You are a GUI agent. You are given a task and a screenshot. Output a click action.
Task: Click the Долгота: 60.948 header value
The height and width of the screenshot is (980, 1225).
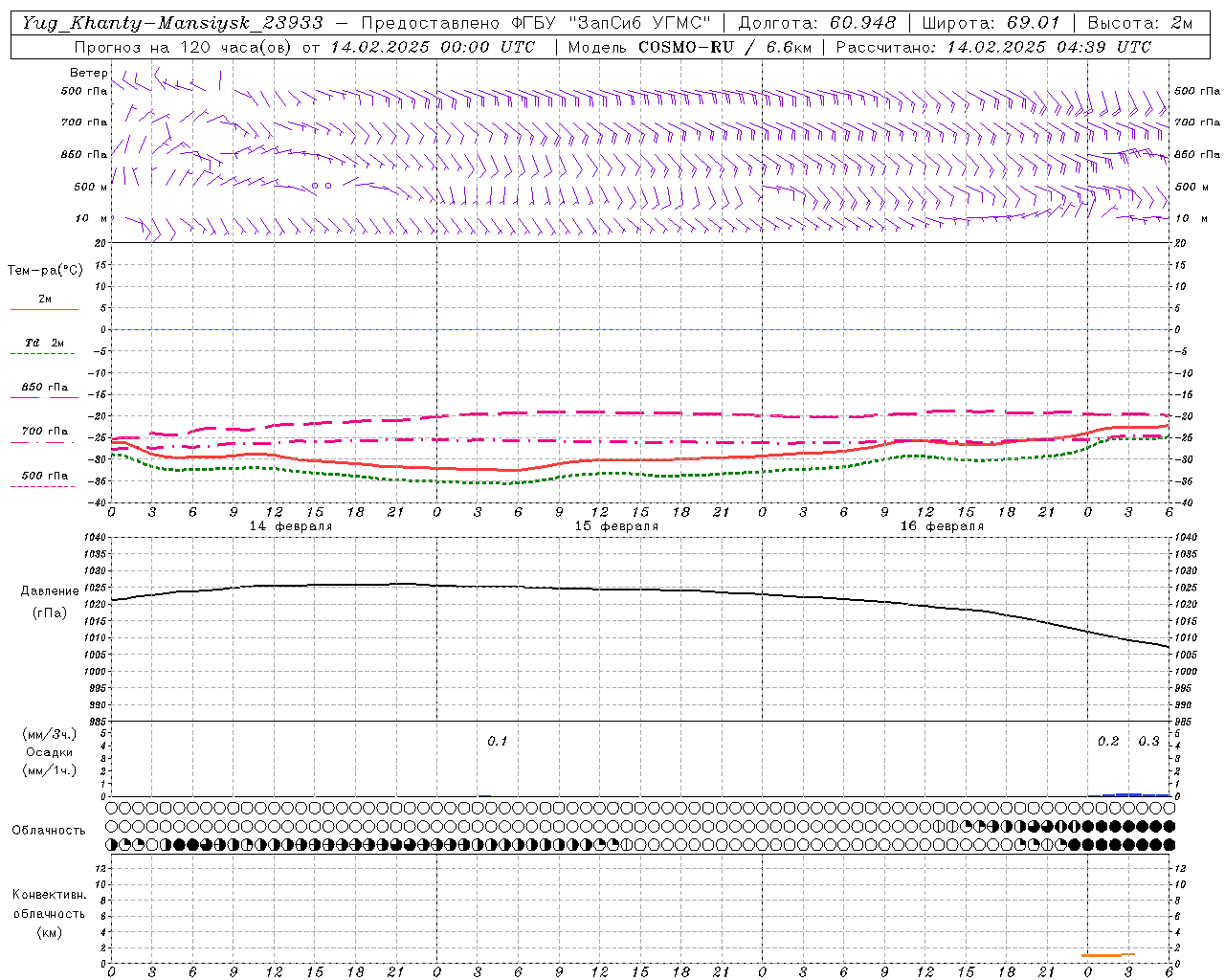point(817,23)
